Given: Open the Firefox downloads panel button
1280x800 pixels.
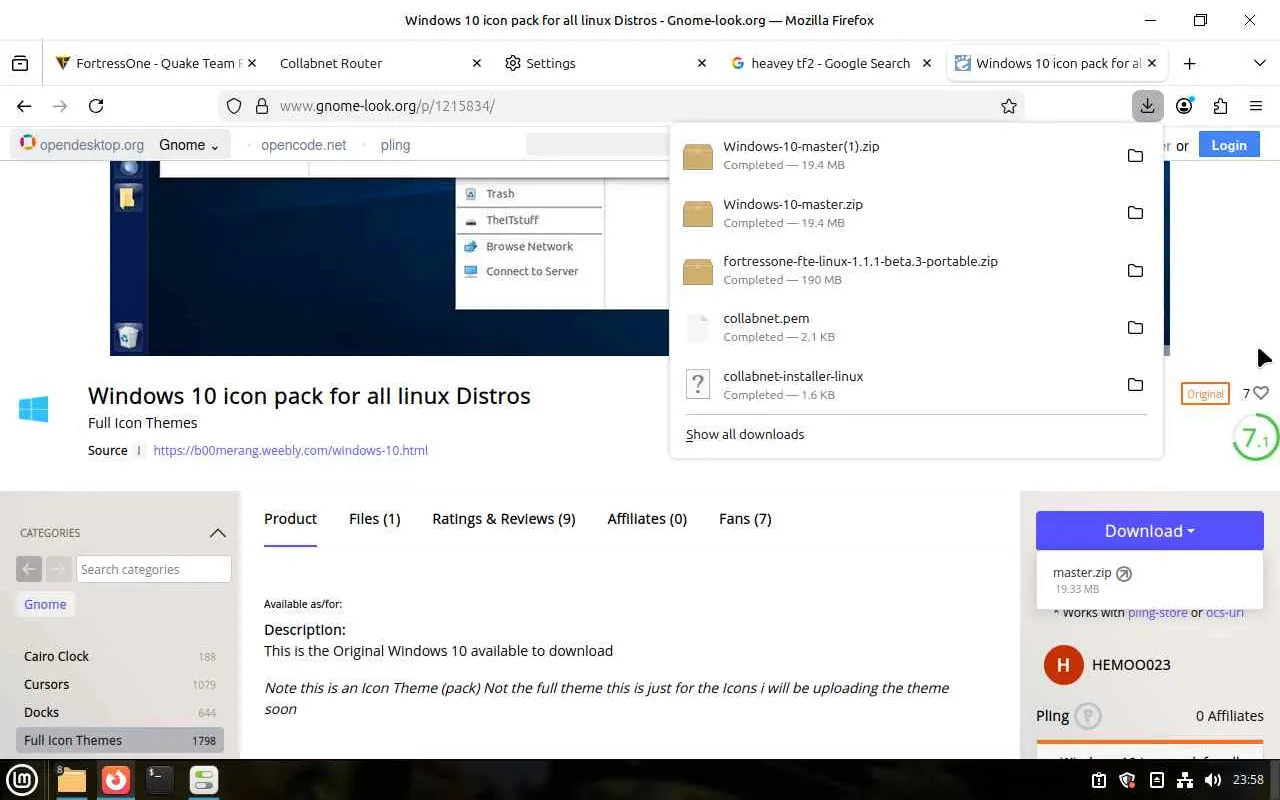Looking at the screenshot, I should pyautogui.click(x=1147, y=106).
